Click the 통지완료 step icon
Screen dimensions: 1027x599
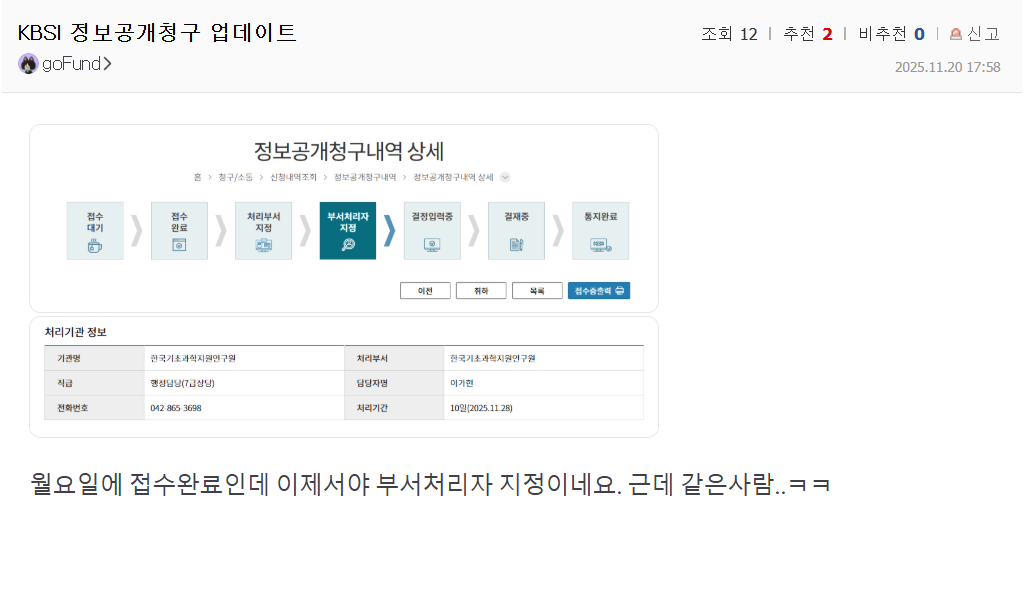pyautogui.click(x=601, y=245)
